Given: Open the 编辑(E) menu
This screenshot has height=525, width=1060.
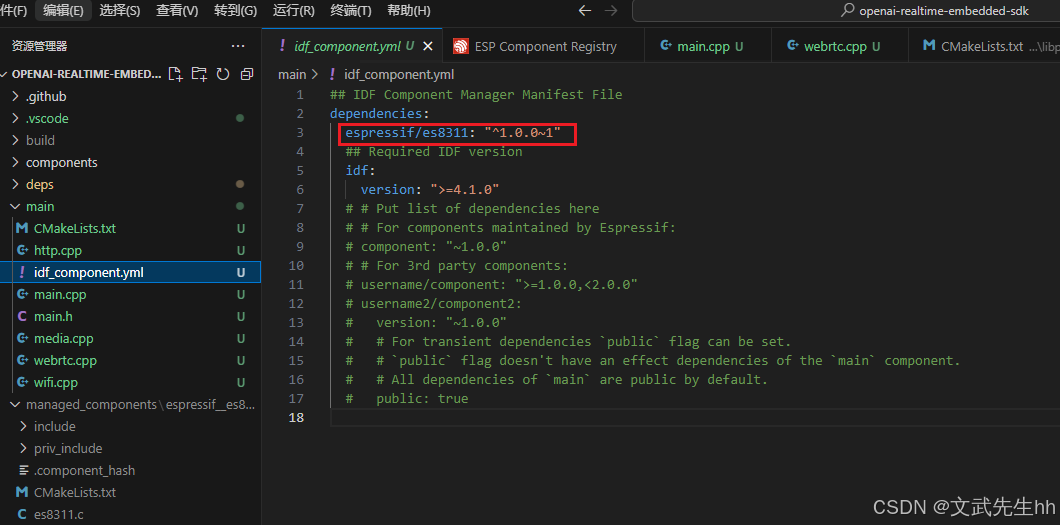Looking at the screenshot, I should click(x=63, y=11).
